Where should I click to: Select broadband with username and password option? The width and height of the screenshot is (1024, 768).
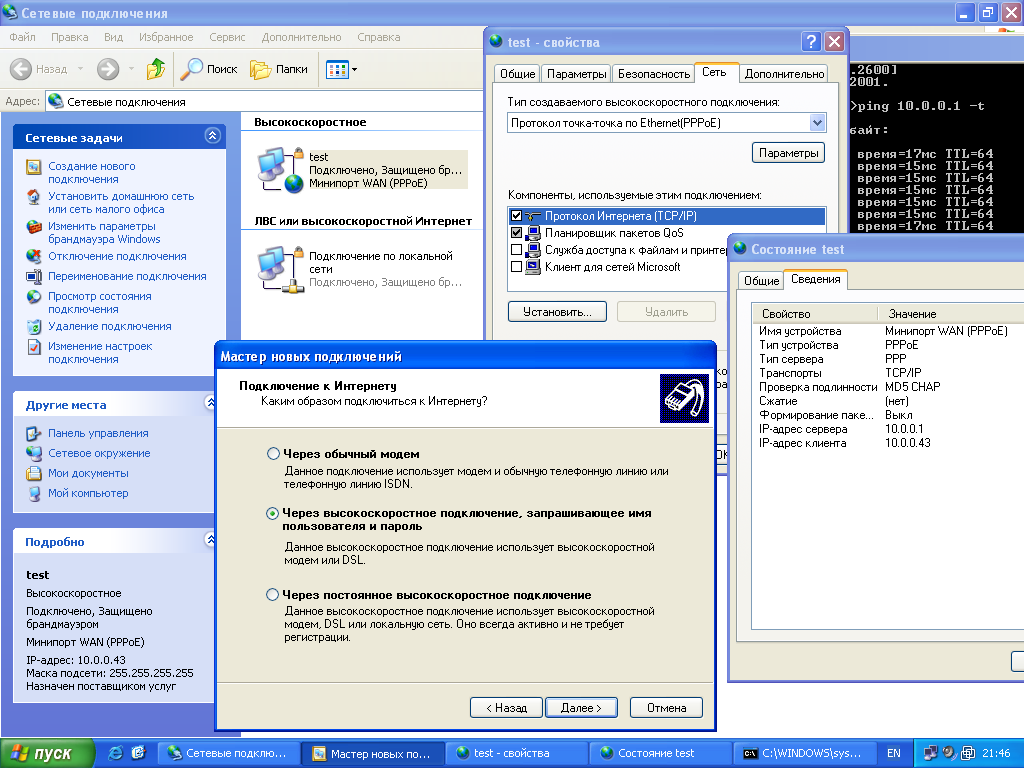pos(273,513)
